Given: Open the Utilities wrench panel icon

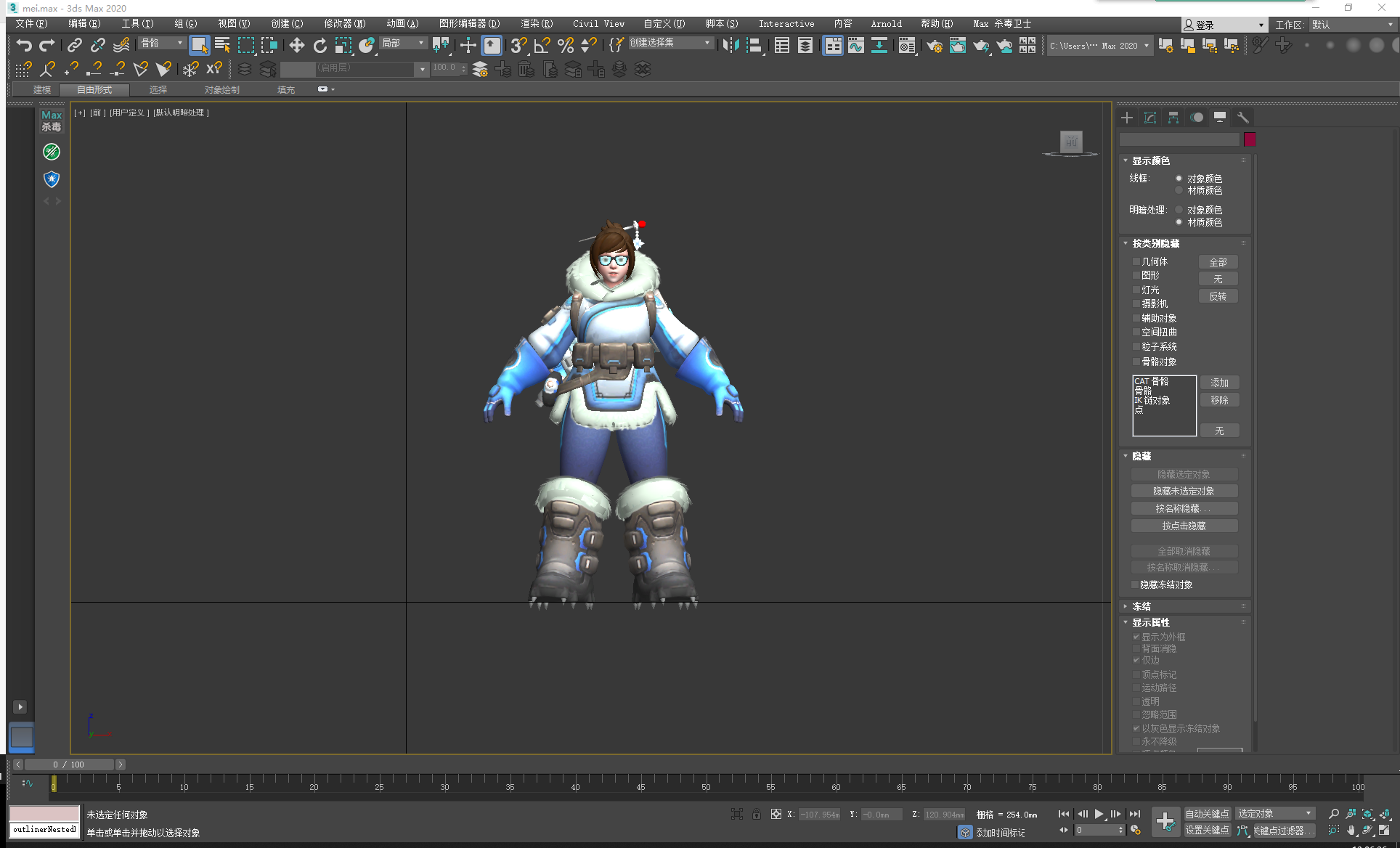Looking at the screenshot, I should 1243,118.
